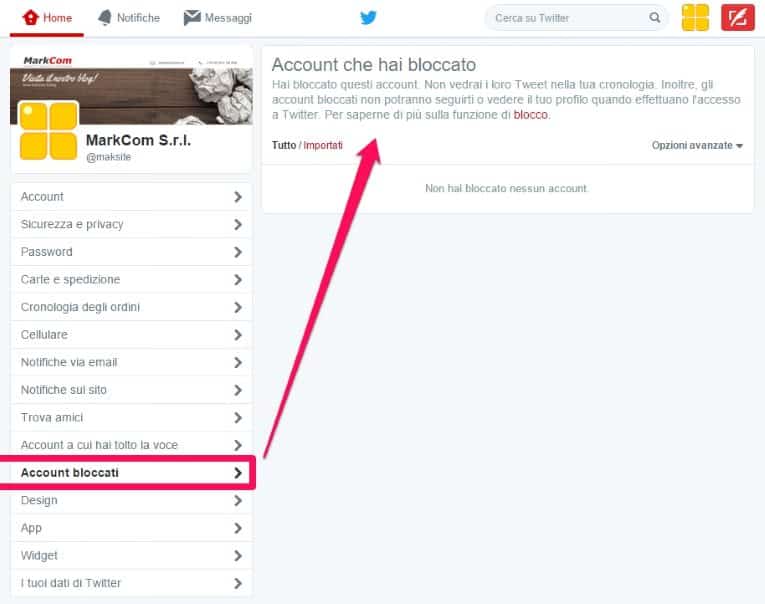Click the chevron beside Design

tap(238, 500)
